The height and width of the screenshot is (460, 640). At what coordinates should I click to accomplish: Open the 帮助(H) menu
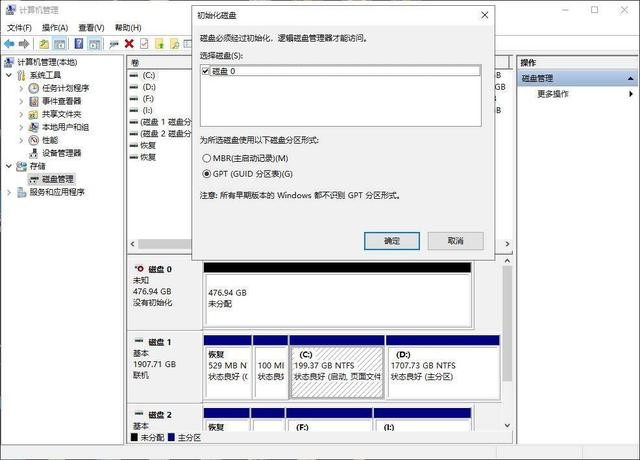(x=128, y=28)
